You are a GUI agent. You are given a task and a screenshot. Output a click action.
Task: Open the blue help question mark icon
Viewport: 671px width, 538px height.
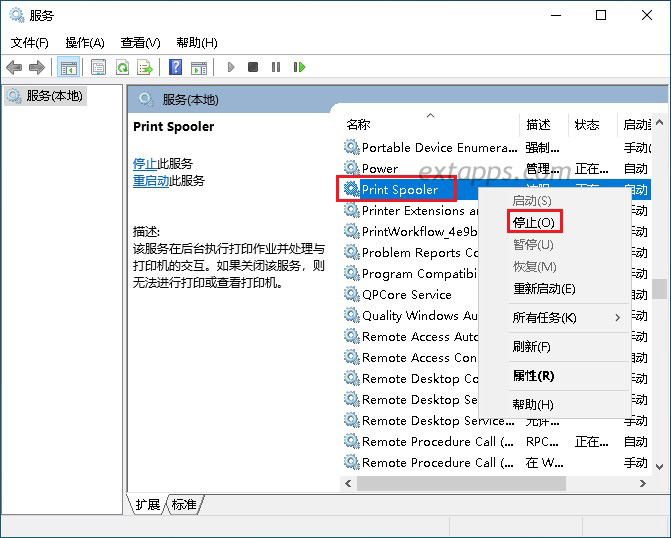pos(175,67)
